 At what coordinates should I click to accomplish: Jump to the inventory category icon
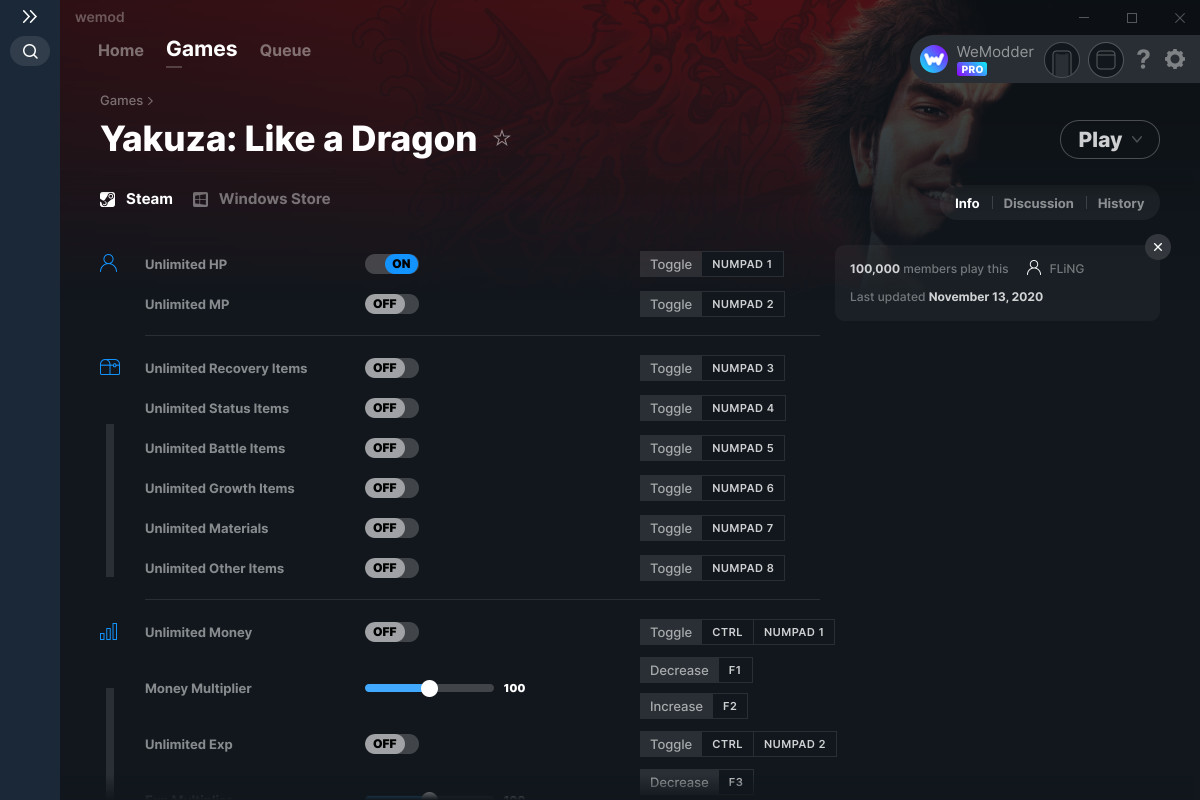click(109, 368)
